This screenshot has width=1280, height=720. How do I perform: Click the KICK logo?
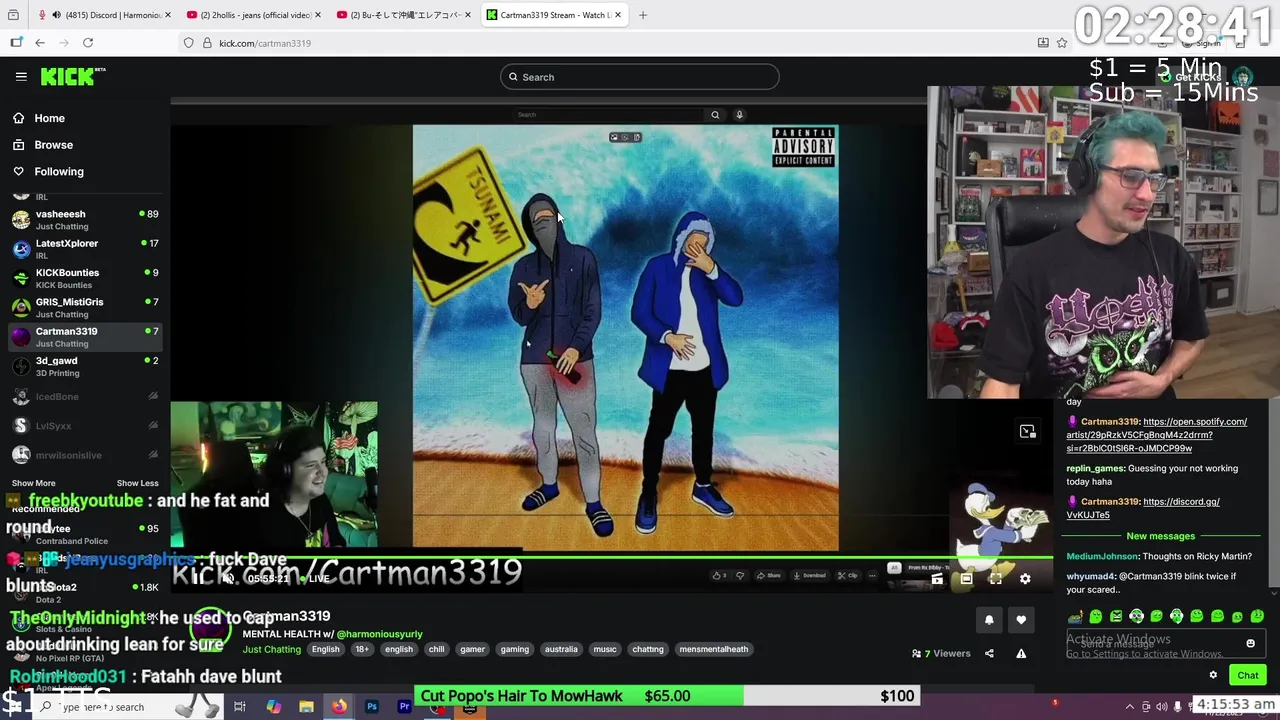tap(72, 76)
